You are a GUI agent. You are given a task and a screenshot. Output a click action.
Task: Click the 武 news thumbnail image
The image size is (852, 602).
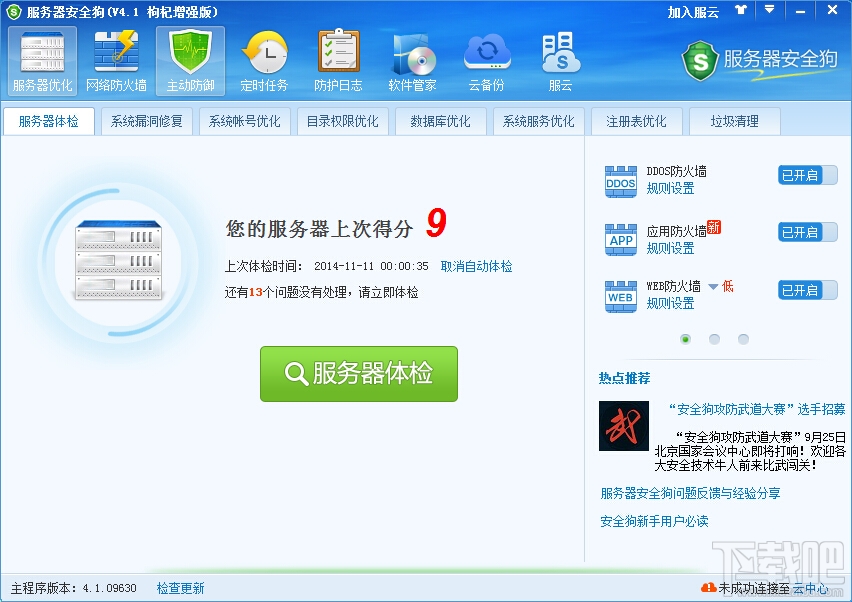click(624, 426)
